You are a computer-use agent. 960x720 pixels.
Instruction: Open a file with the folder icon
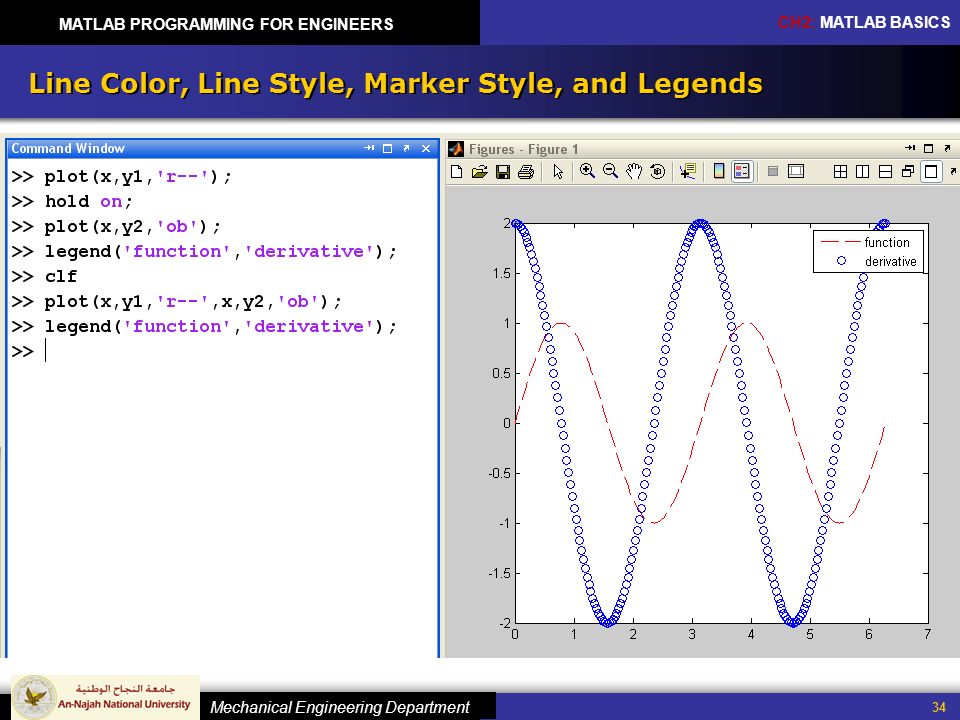pos(479,171)
